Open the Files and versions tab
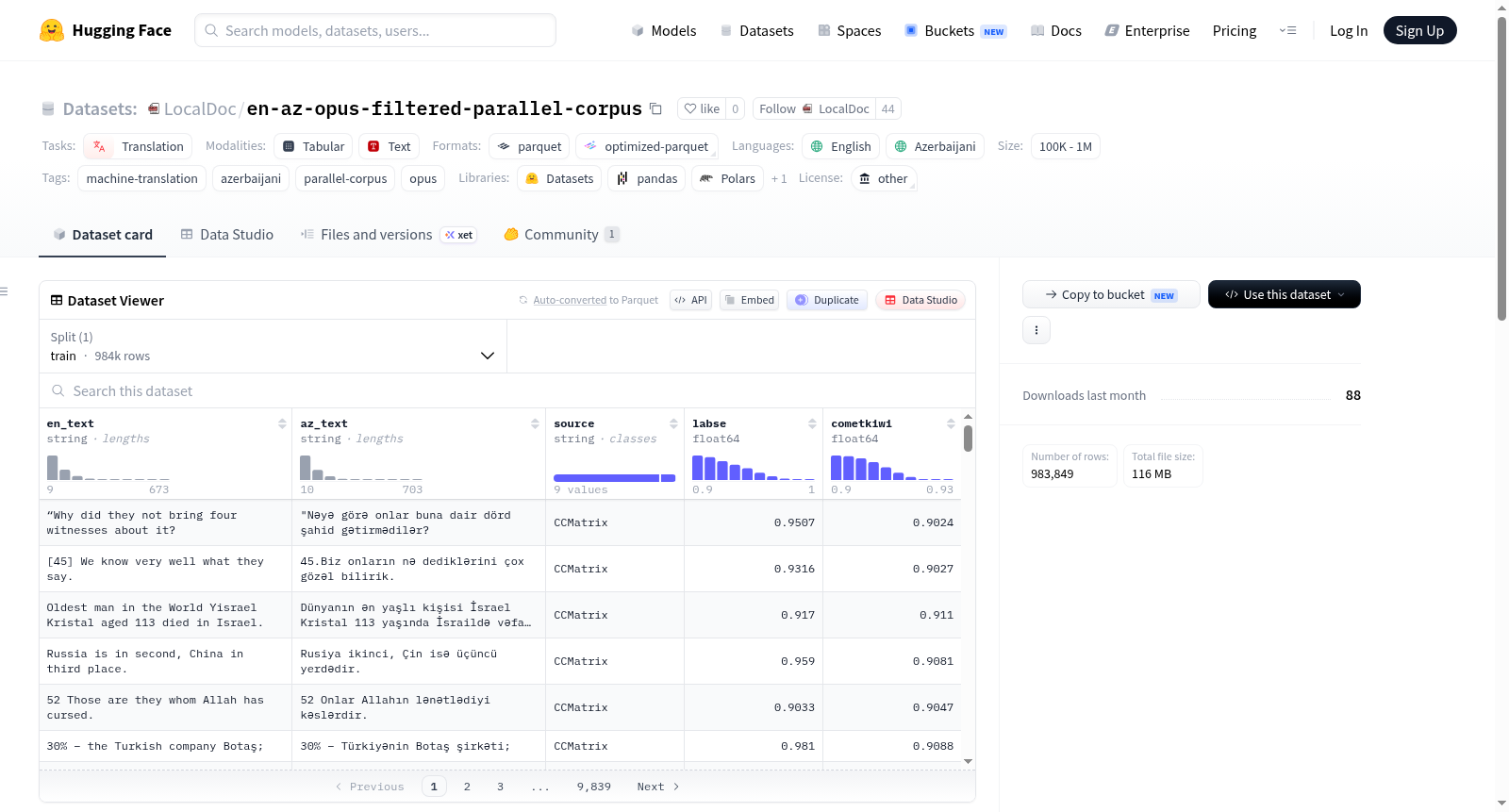 pyautogui.click(x=389, y=234)
